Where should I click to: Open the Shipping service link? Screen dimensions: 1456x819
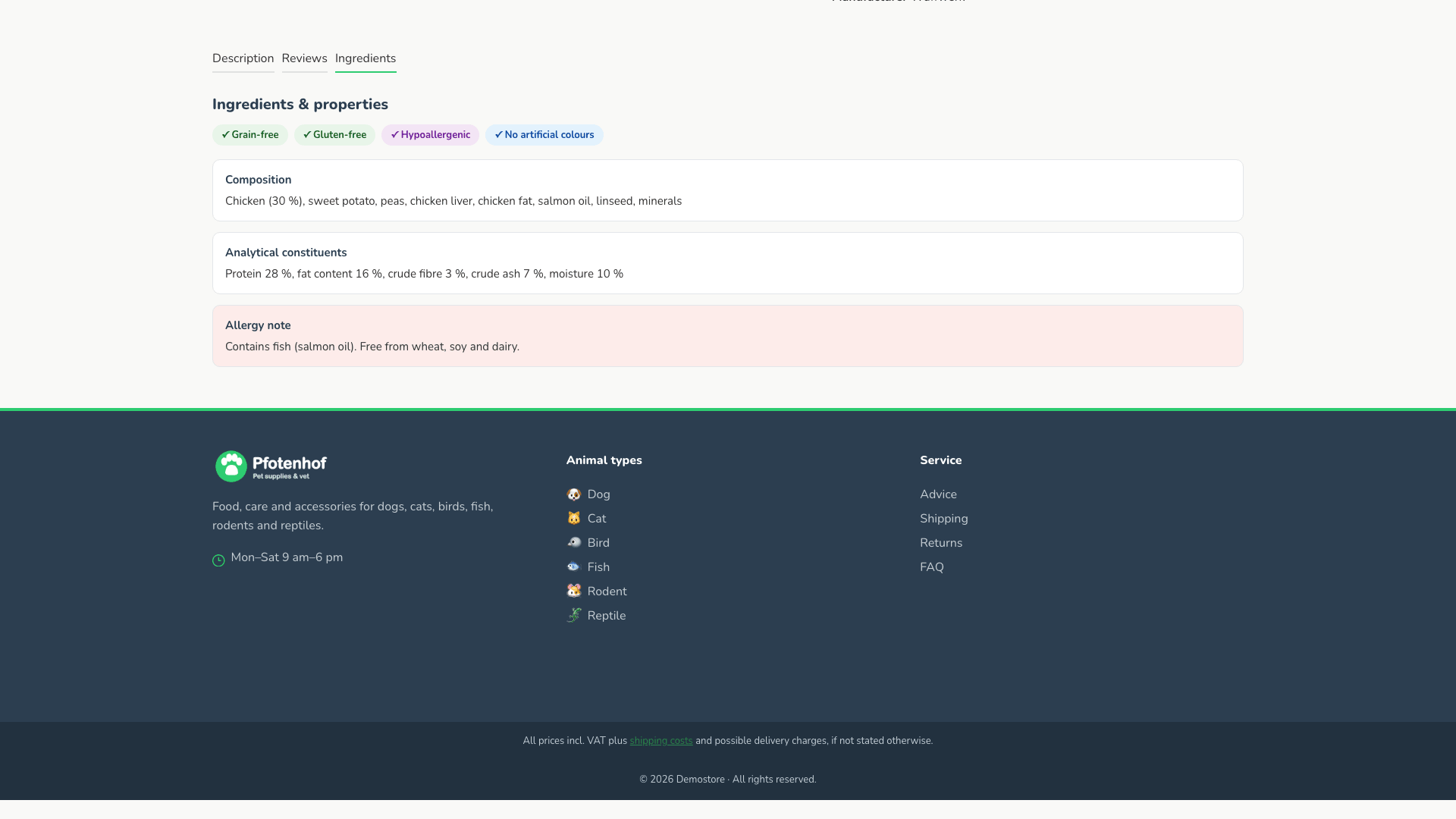point(943,519)
